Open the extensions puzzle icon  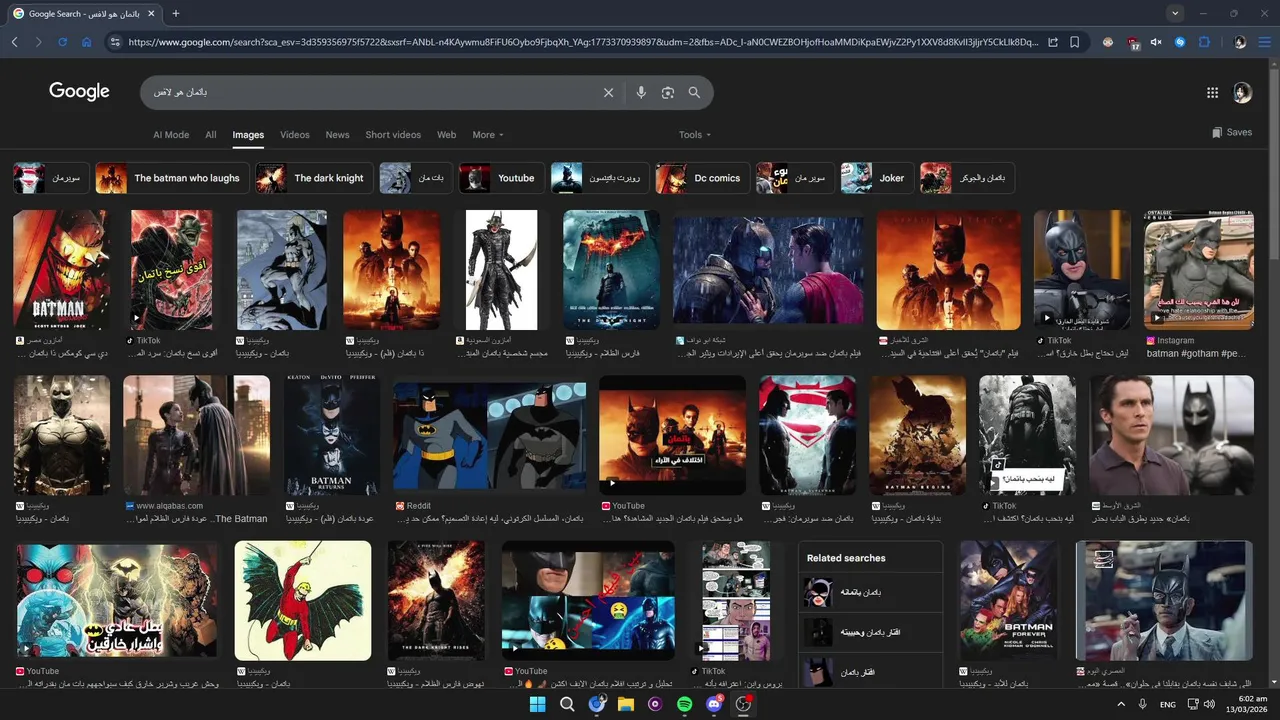tap(1204, 42)
